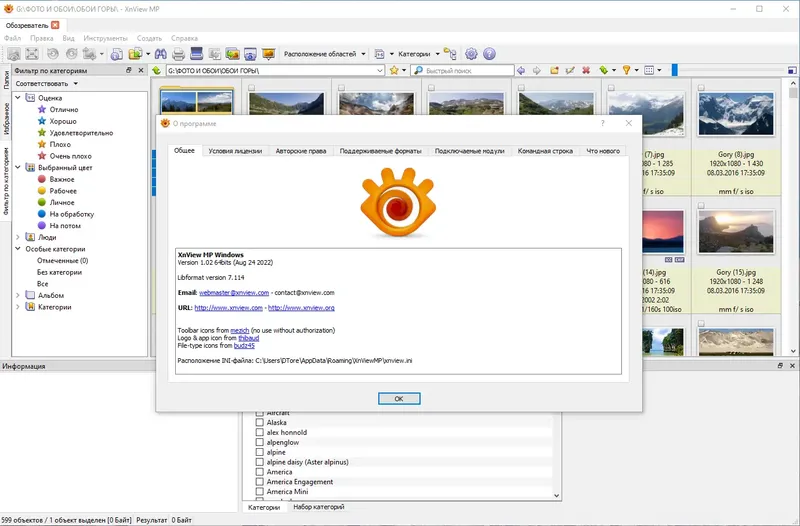Open the Набор категорий bottom tab
Screen dimensions: 800x526
319,507
